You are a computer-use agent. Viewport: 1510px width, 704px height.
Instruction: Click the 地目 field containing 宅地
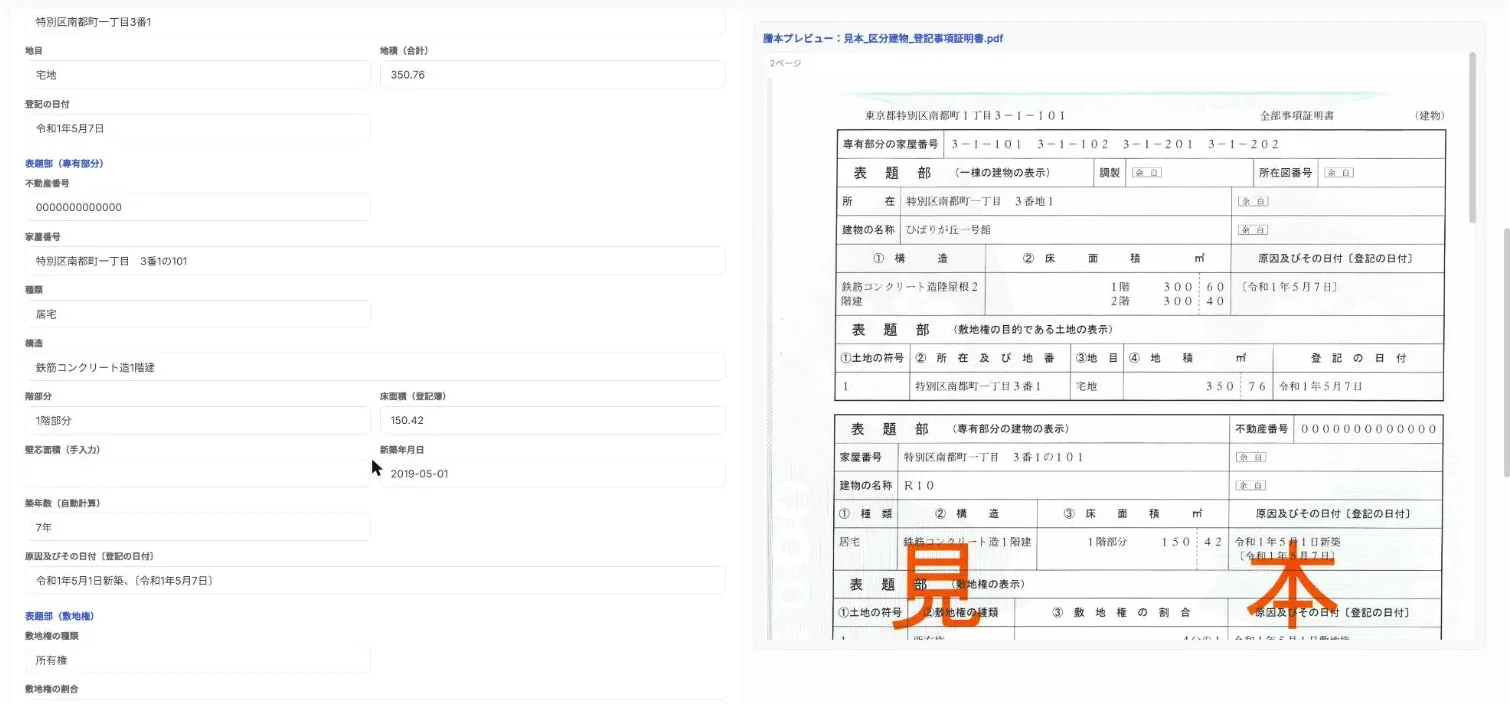[197, 74]
